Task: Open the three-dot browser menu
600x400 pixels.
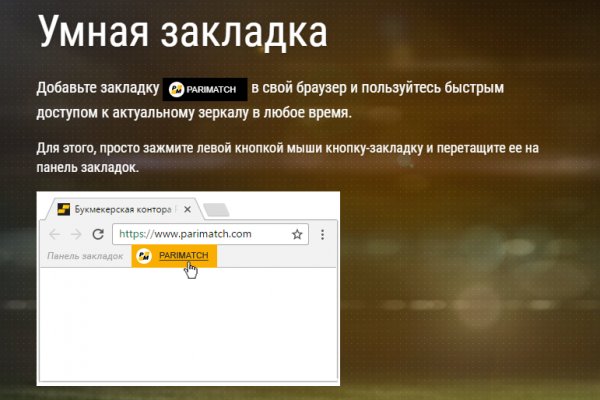Action: [x=322, y=234]
